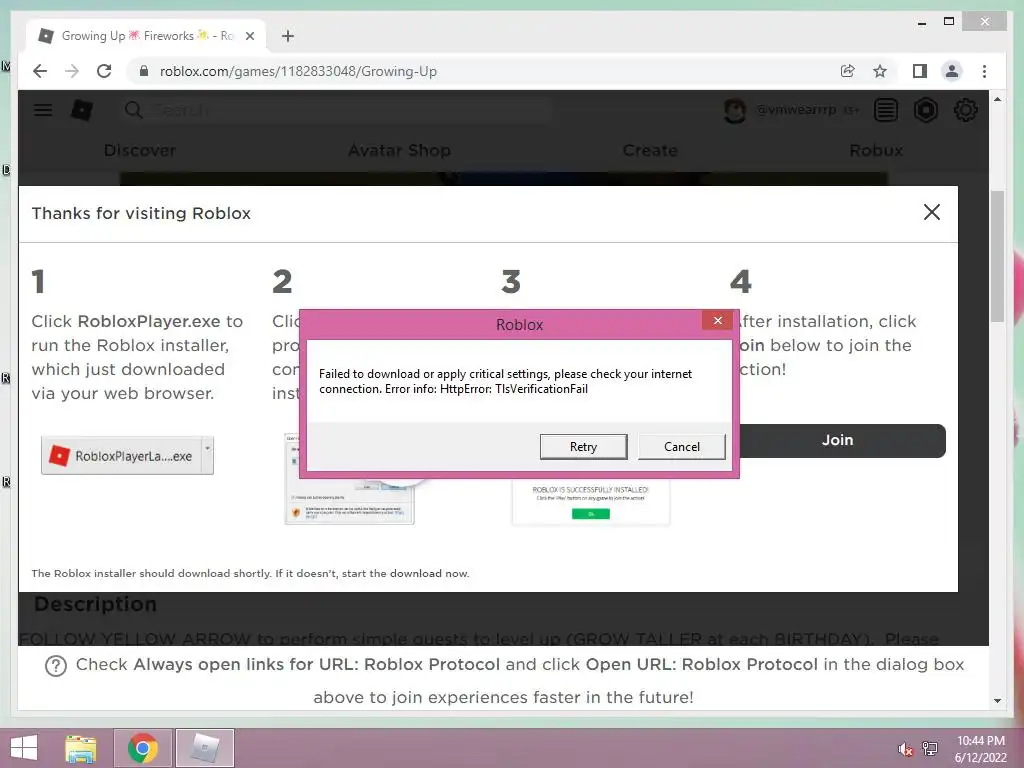Screen dimensions: 1024x768
Task: Click Chrome in the taskbar
Action: tap(143, 748)
